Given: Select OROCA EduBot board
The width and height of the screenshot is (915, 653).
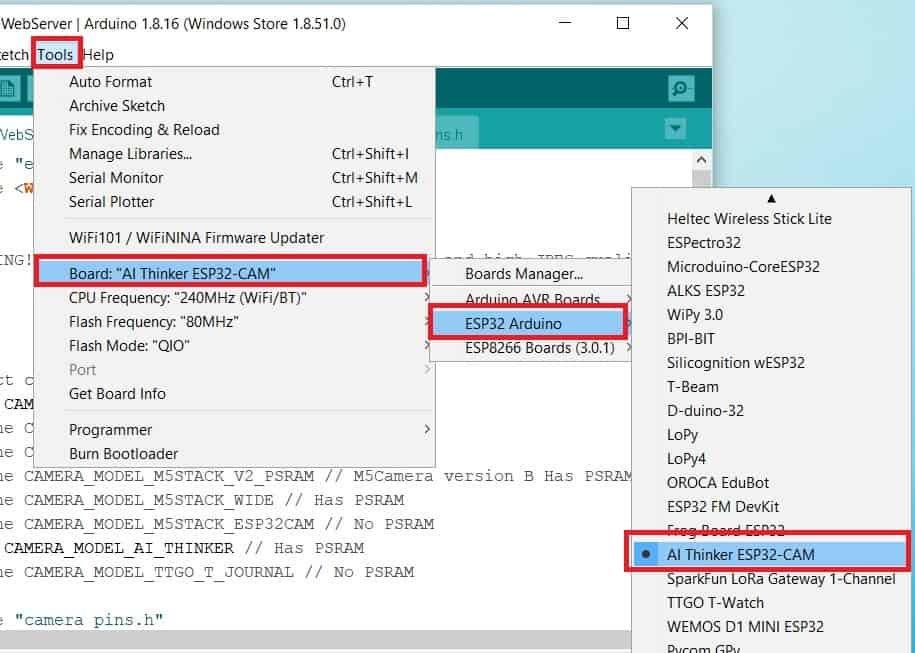Looking at the screenshot, I should pyautogui.click(x=771, y=483).
